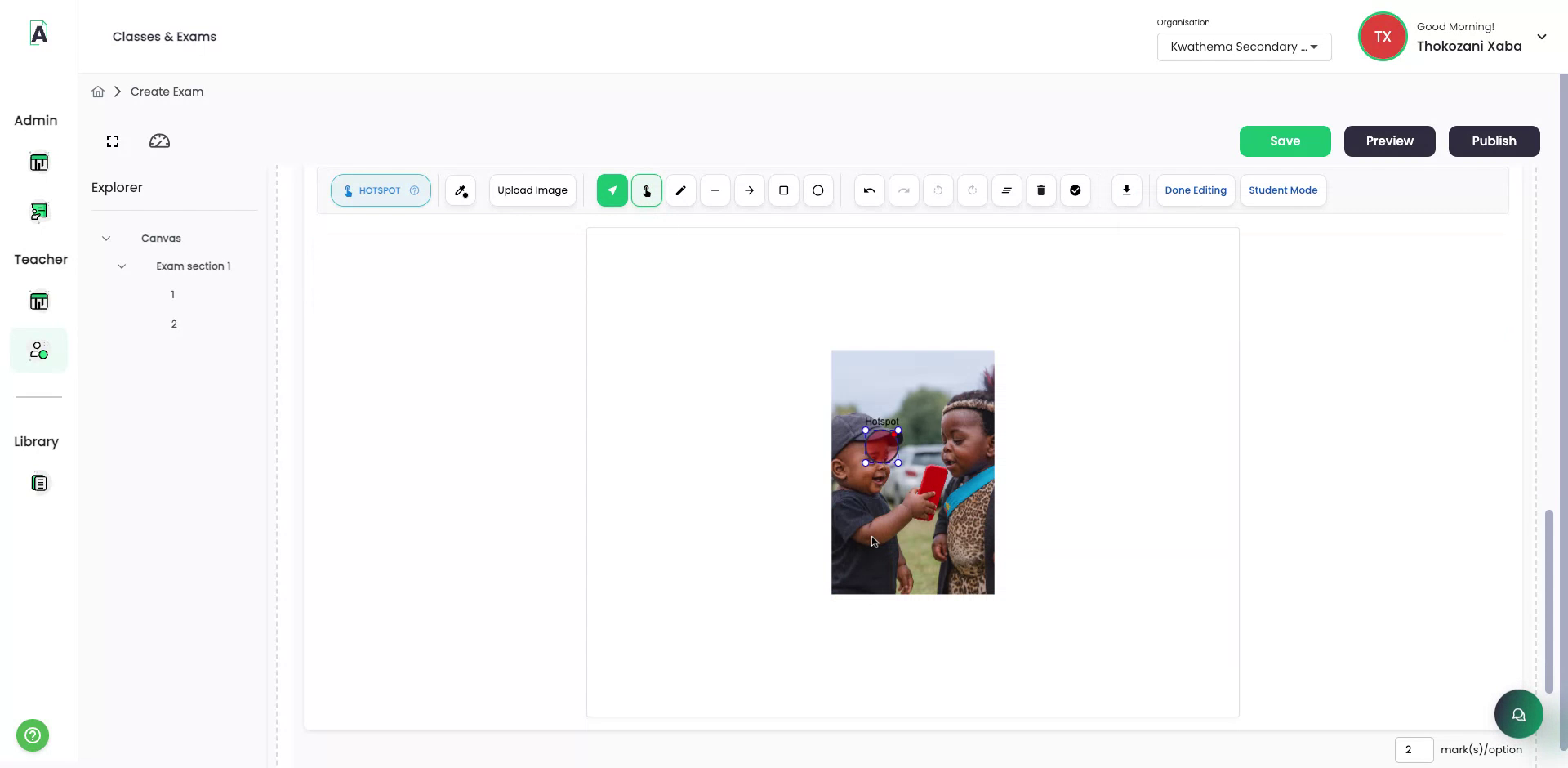Select the Pencil drawing tool
Viewport: 1568px width, 768px height.
coord(680,190)
